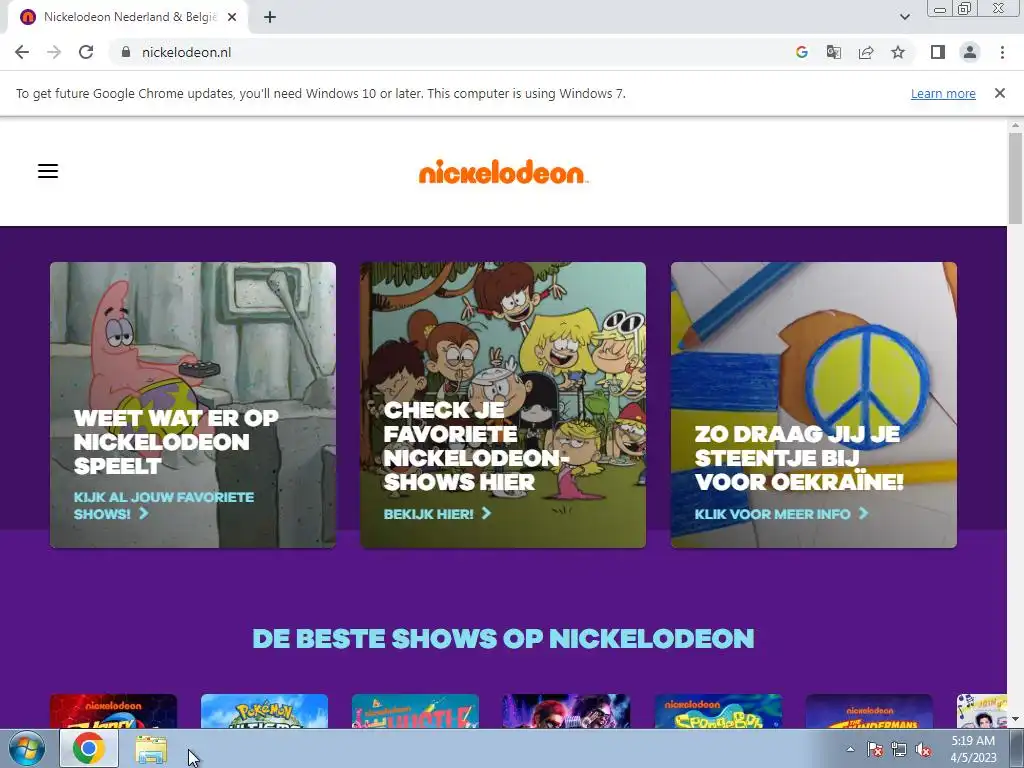Click the Share this page icon

point(866,52)
